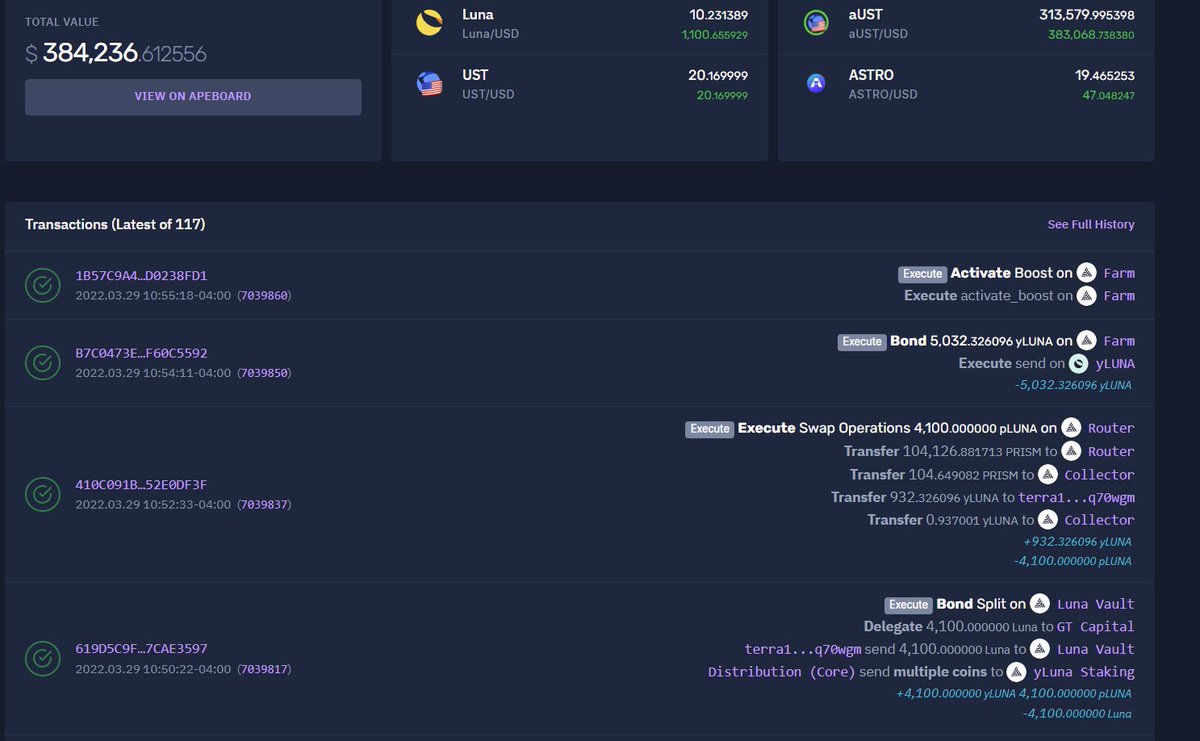Click success checkmark icon for transaction 619D5C9F
1200x741 pixels.
[x=42, y=658]
